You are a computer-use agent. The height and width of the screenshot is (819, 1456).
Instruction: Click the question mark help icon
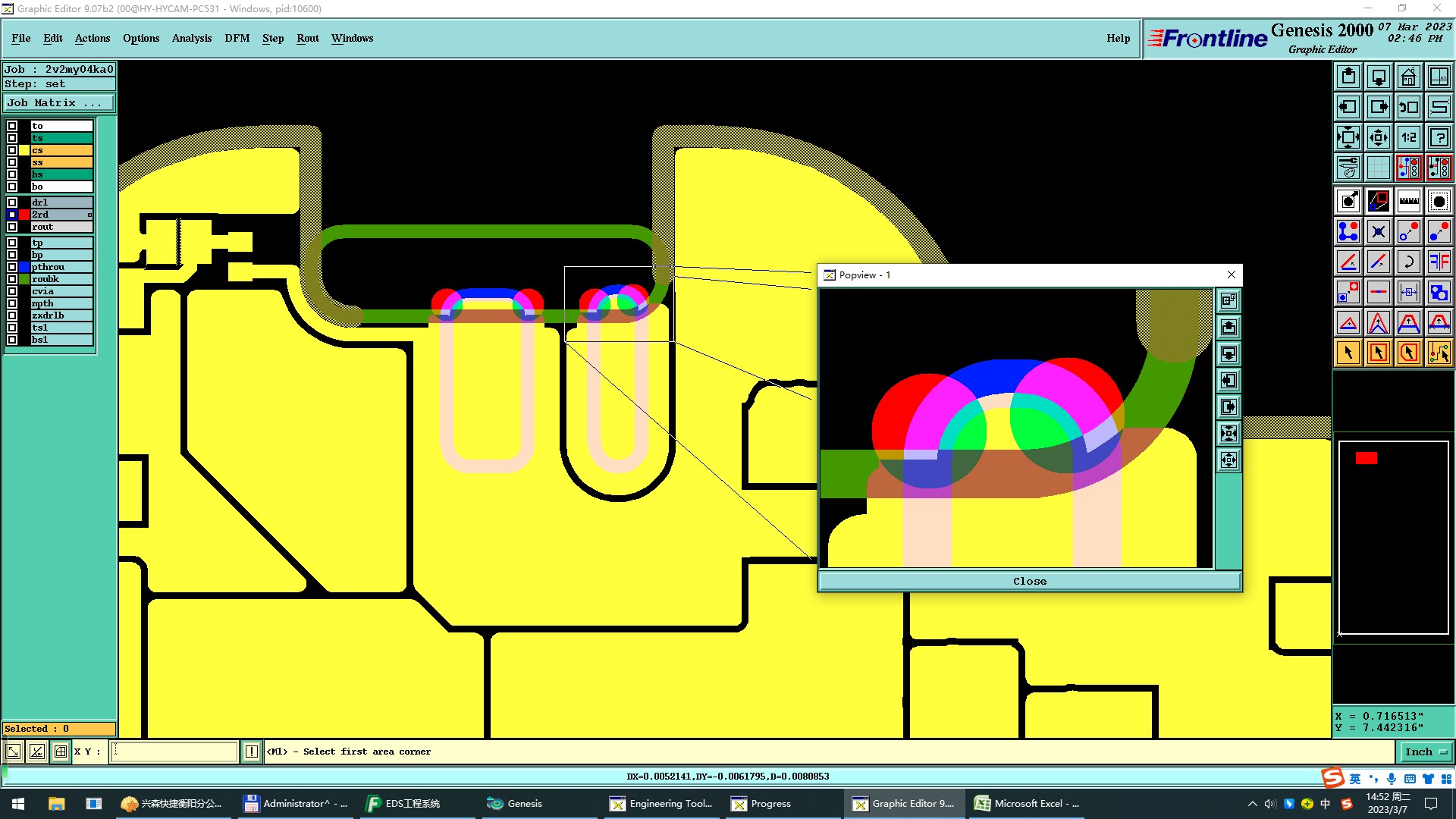tap(1439, 137)
